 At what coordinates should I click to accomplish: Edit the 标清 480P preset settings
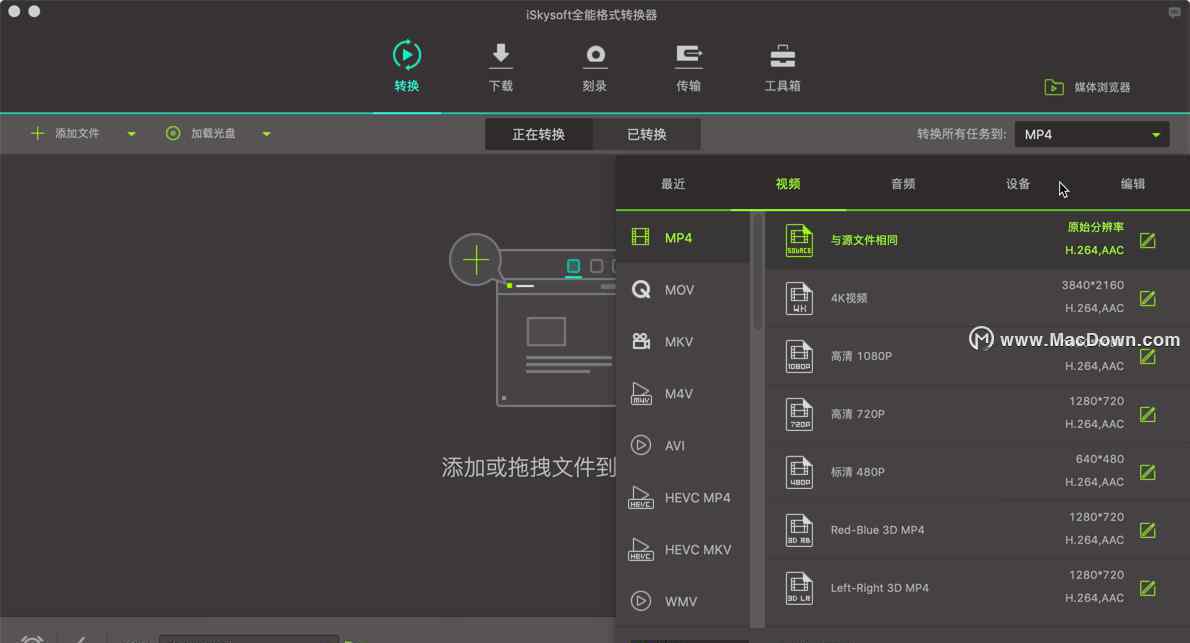1148,472
